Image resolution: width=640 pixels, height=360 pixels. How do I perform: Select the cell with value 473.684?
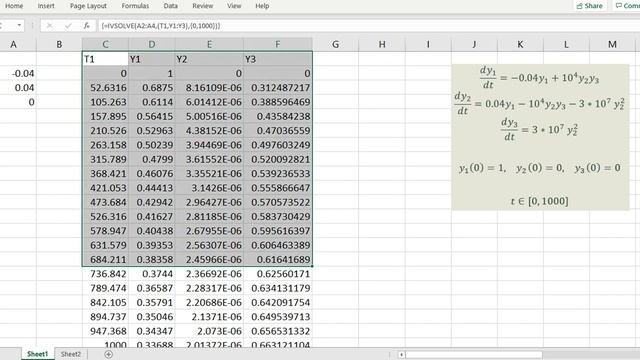point(105,202)
